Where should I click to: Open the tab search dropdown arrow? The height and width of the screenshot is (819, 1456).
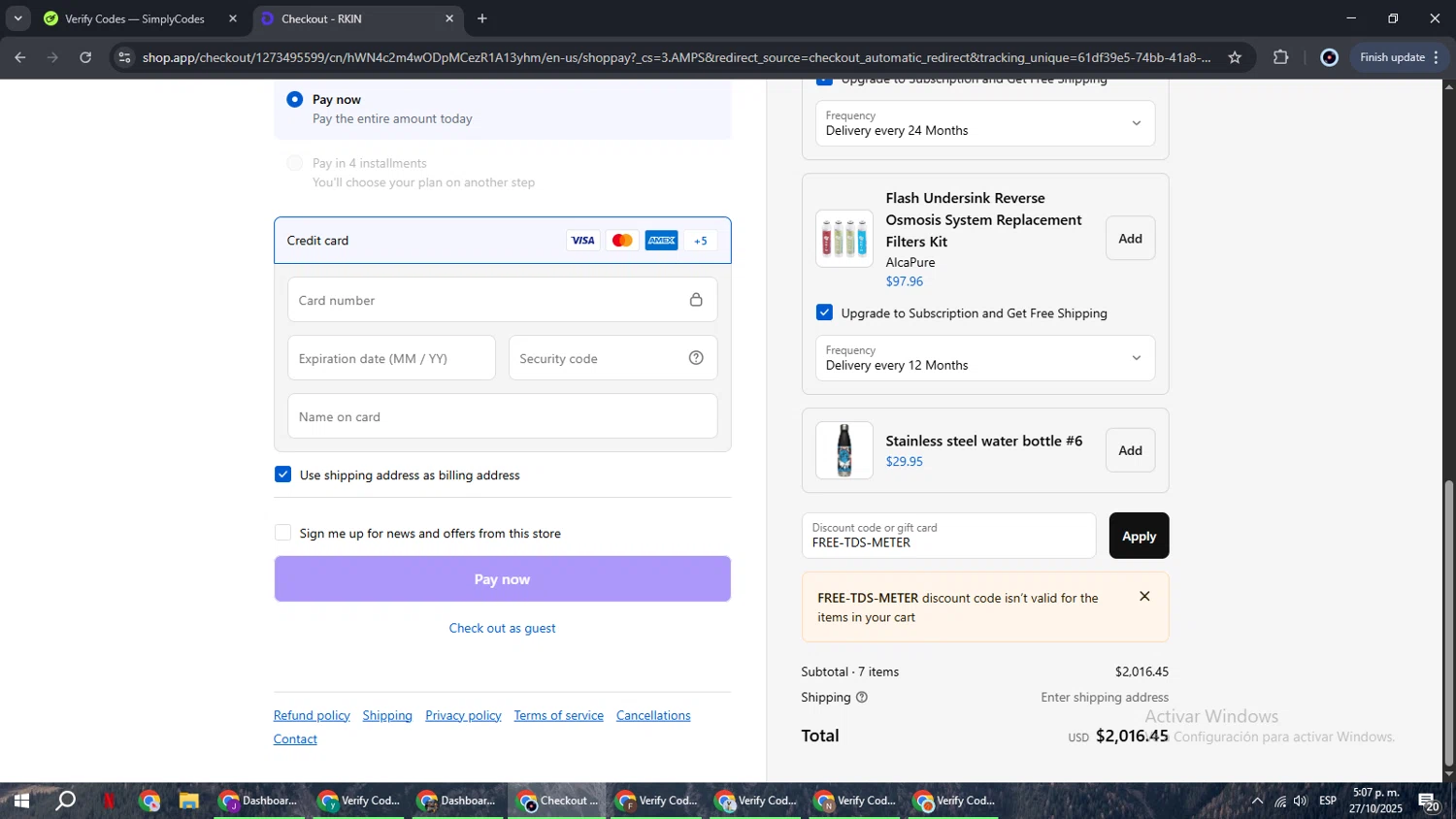[x=17, y=18]
